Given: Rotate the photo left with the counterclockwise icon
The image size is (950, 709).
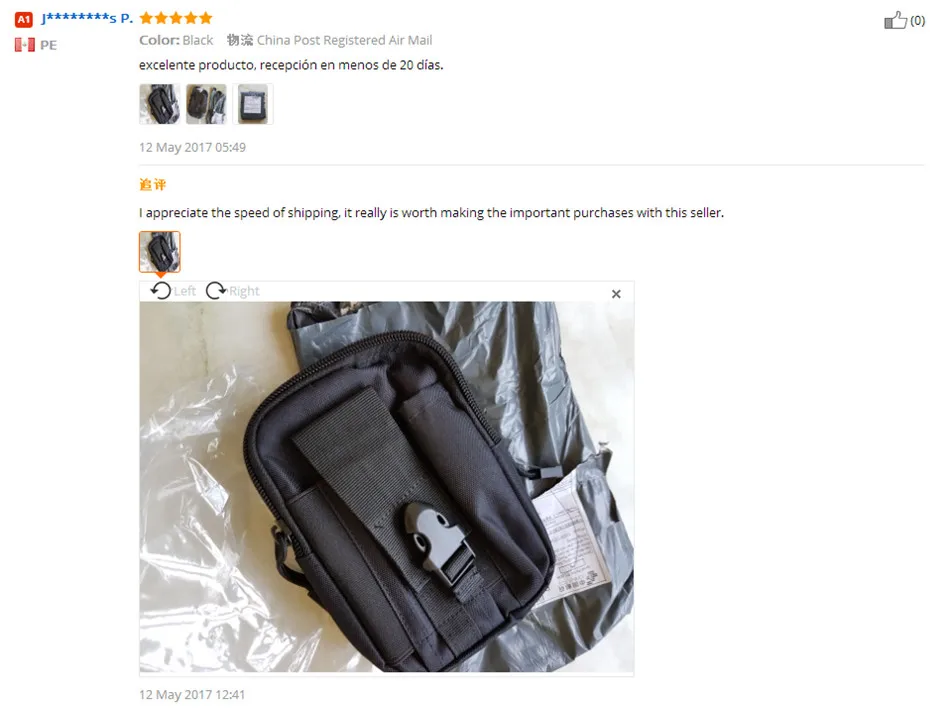Looking at the screenshot, I should coord(161,291).
